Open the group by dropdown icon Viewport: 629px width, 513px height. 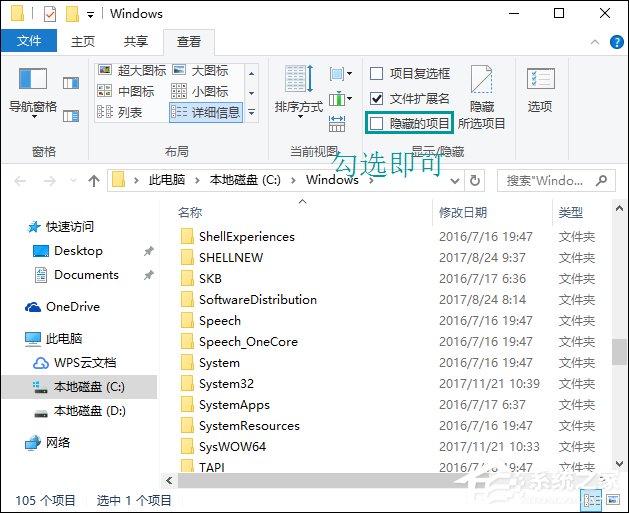(x=341, y=74)
